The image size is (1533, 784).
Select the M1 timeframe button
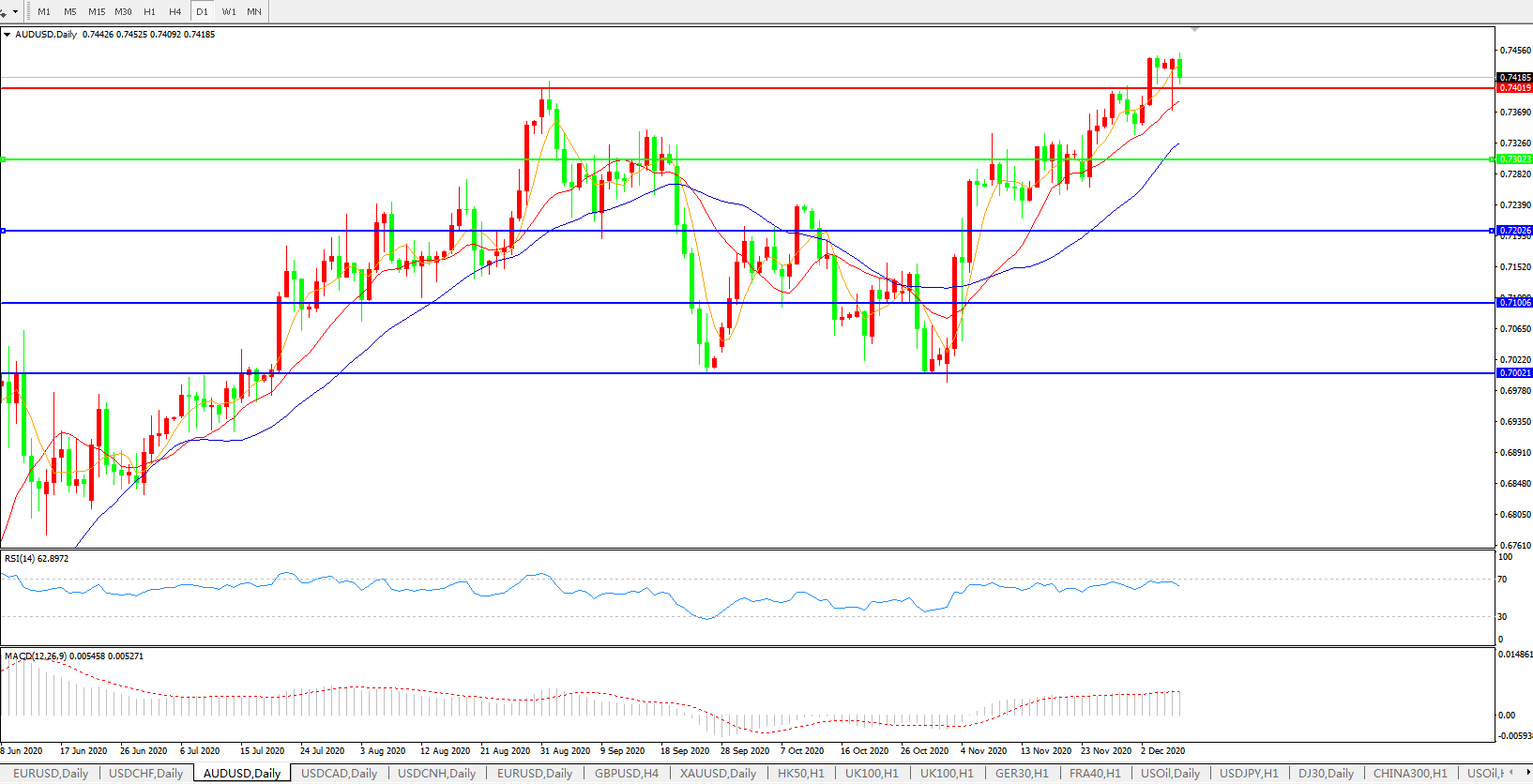44,11
